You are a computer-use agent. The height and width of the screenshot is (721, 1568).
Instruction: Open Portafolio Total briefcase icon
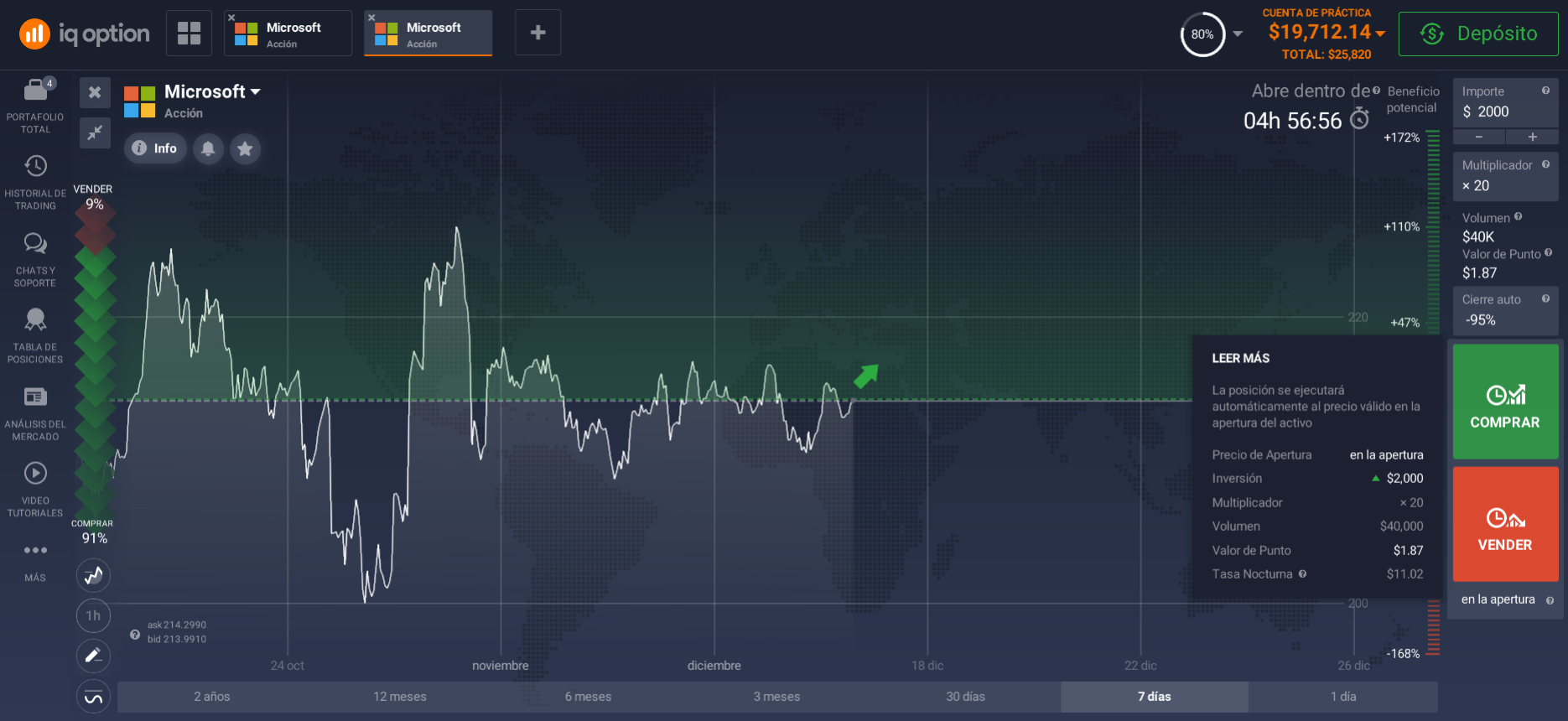click(x=35, y=89)
